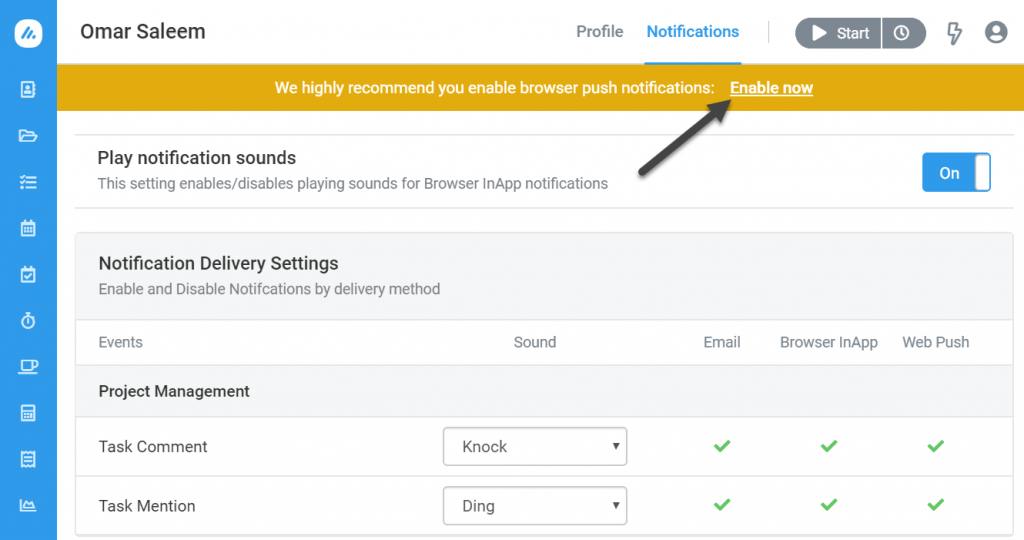
Task: Click the Start timer button
Action: tap(839, 33)
